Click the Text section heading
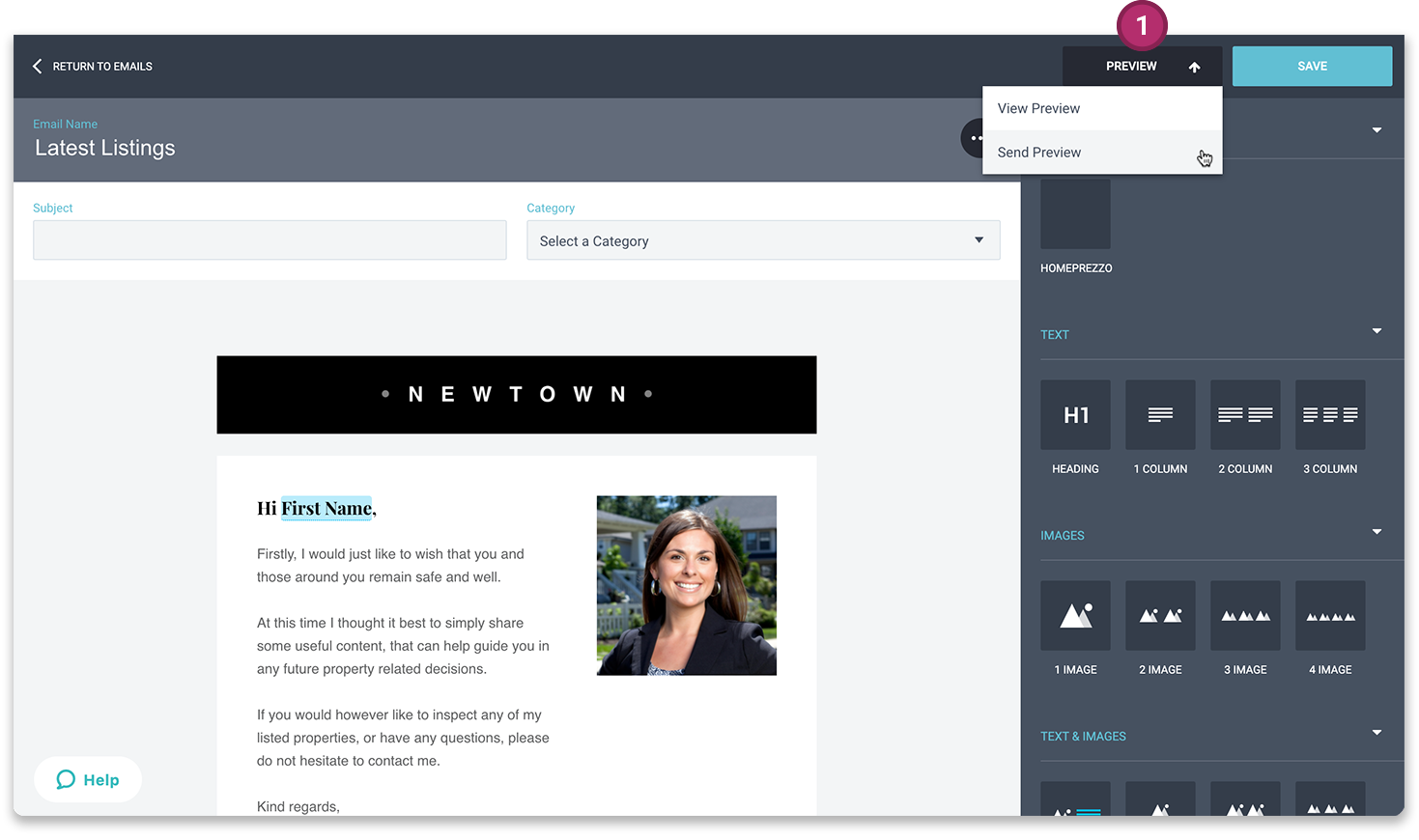1419x840 pixels. [1055, 335]
